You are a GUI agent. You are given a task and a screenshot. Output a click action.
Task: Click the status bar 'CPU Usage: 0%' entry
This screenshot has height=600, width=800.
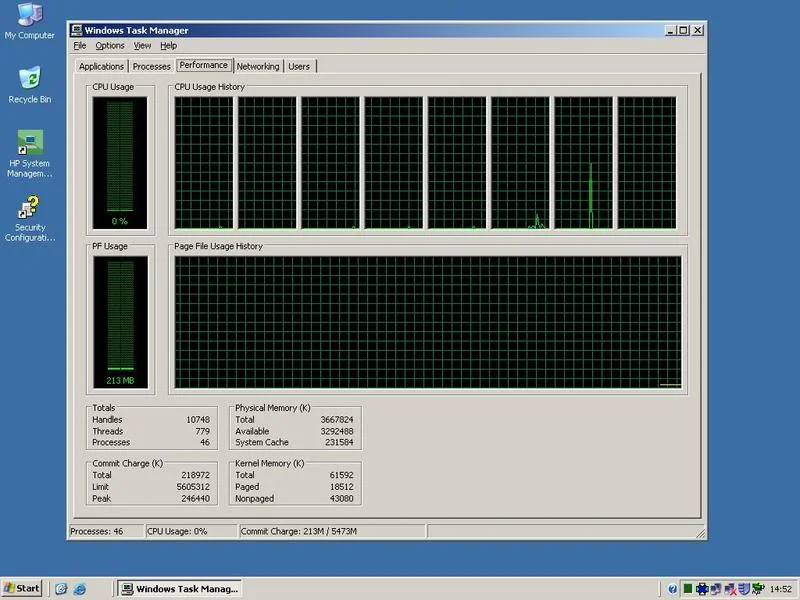pos(191,531)
